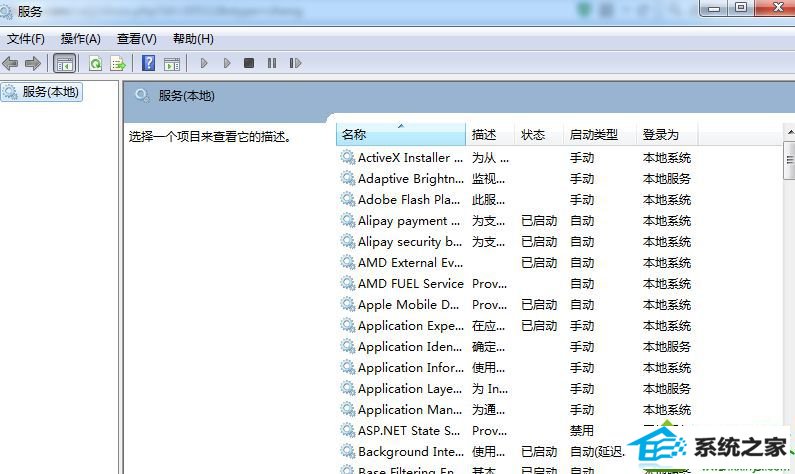
Task: Select the Adaptive Brightn... service name
Action: coord(410,179)
